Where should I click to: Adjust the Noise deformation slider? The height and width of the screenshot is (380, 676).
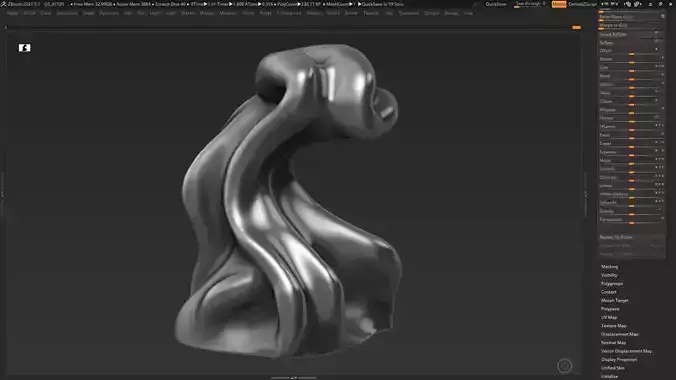click(x=632, y=160)
